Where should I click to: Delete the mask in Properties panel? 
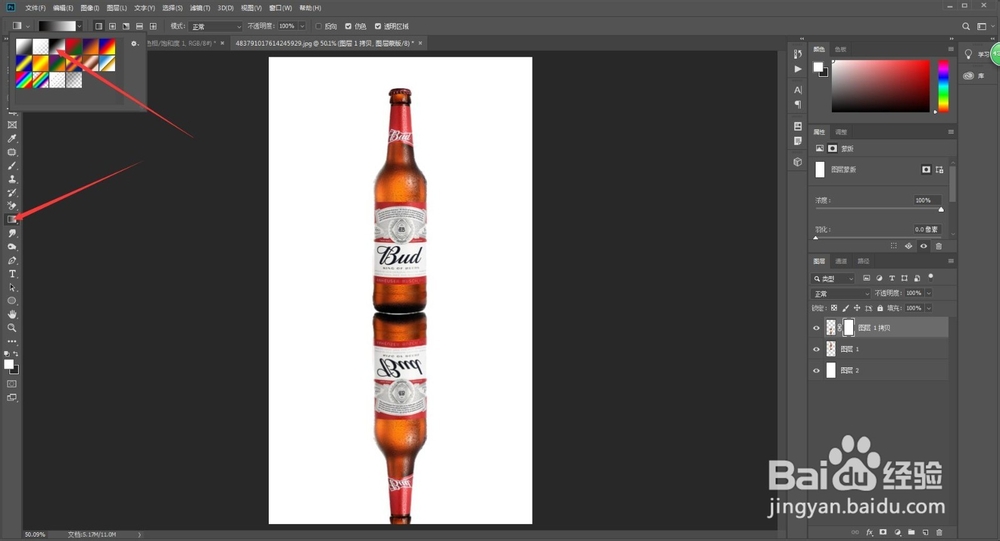tap(939, 246)
